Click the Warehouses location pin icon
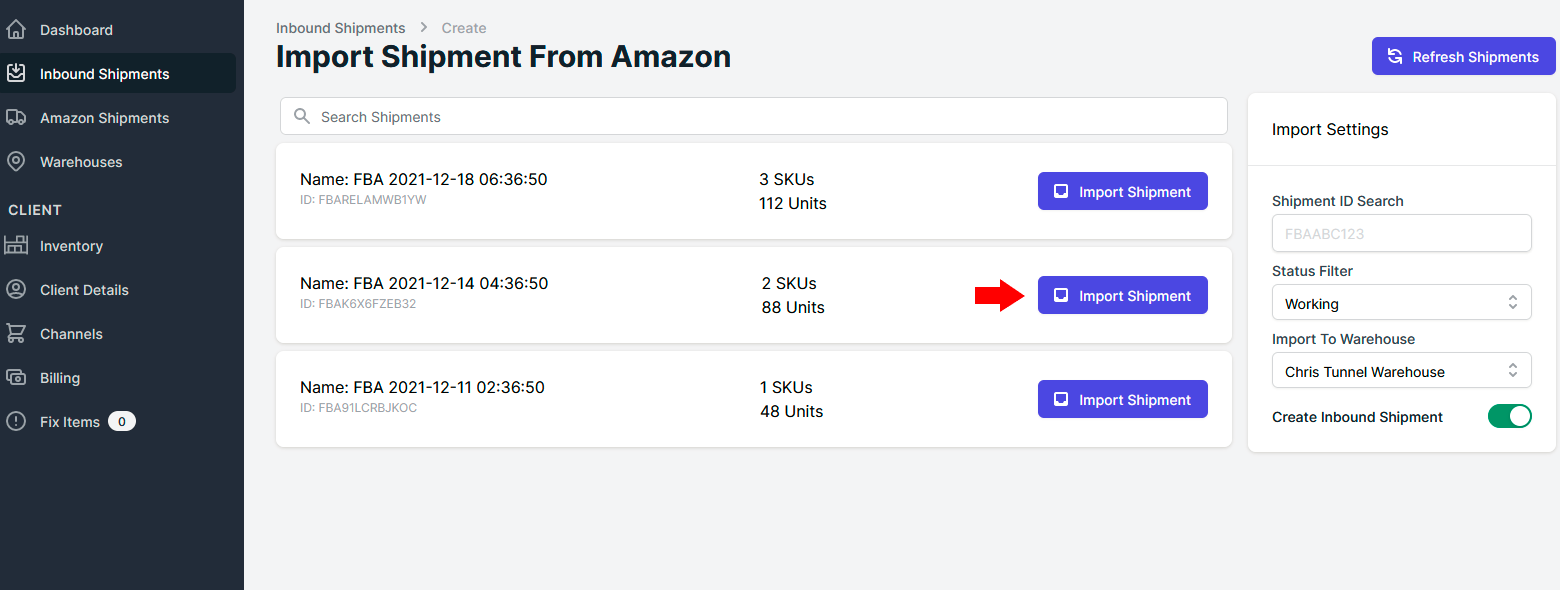 click(16, 161)
